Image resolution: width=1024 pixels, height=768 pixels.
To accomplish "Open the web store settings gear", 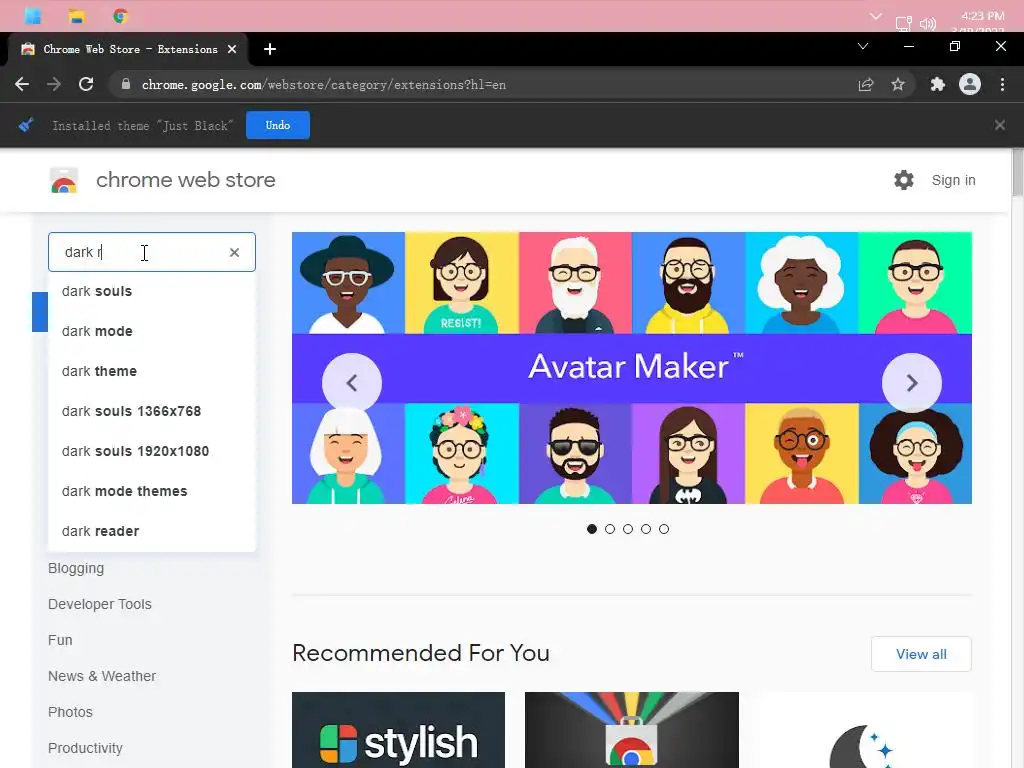I will pyautogui.click(x=904, y=180).
